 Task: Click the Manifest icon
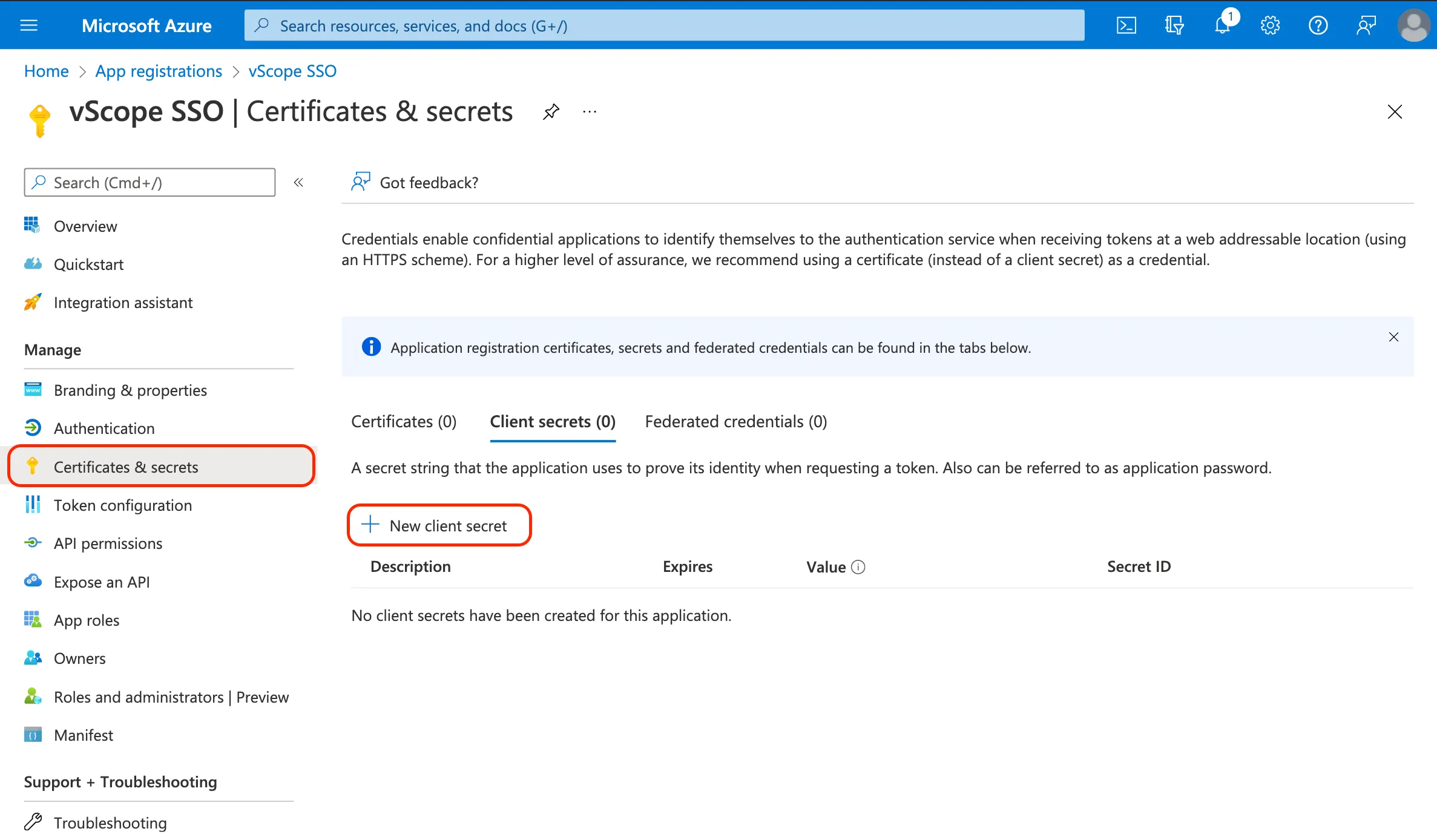point(33,735)
